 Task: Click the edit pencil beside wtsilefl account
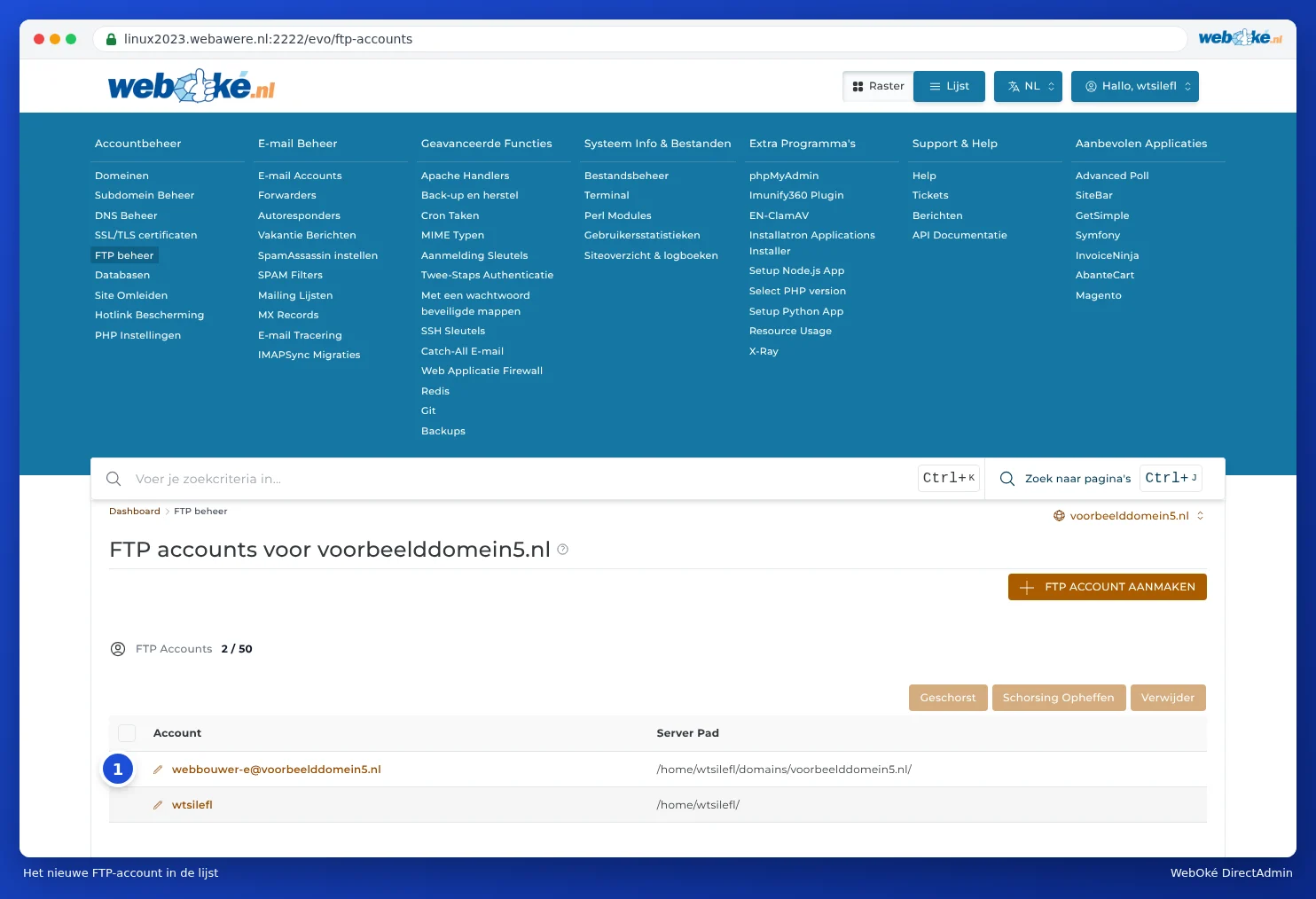coord(158,805)
